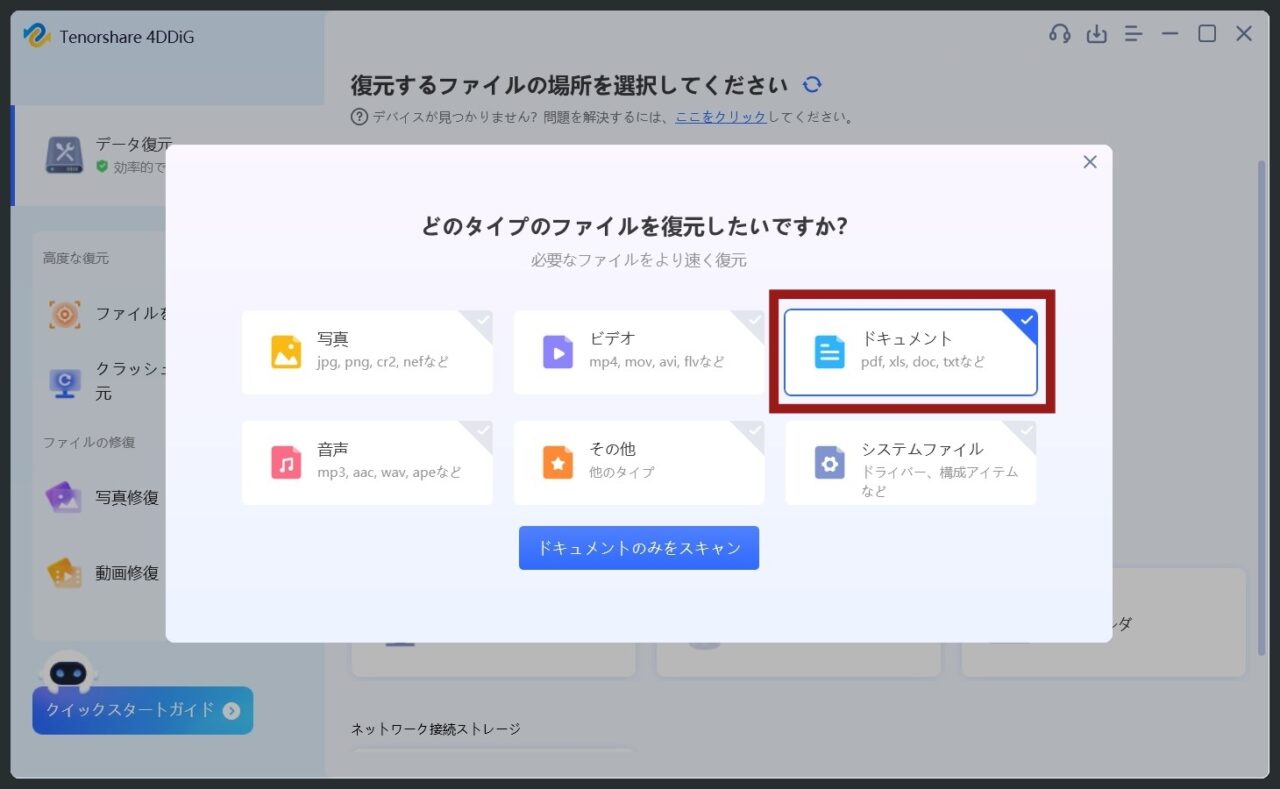Screen dimensions: 1280x789
Task: Select the 音声 audio file type card
Action: [367, 462]
